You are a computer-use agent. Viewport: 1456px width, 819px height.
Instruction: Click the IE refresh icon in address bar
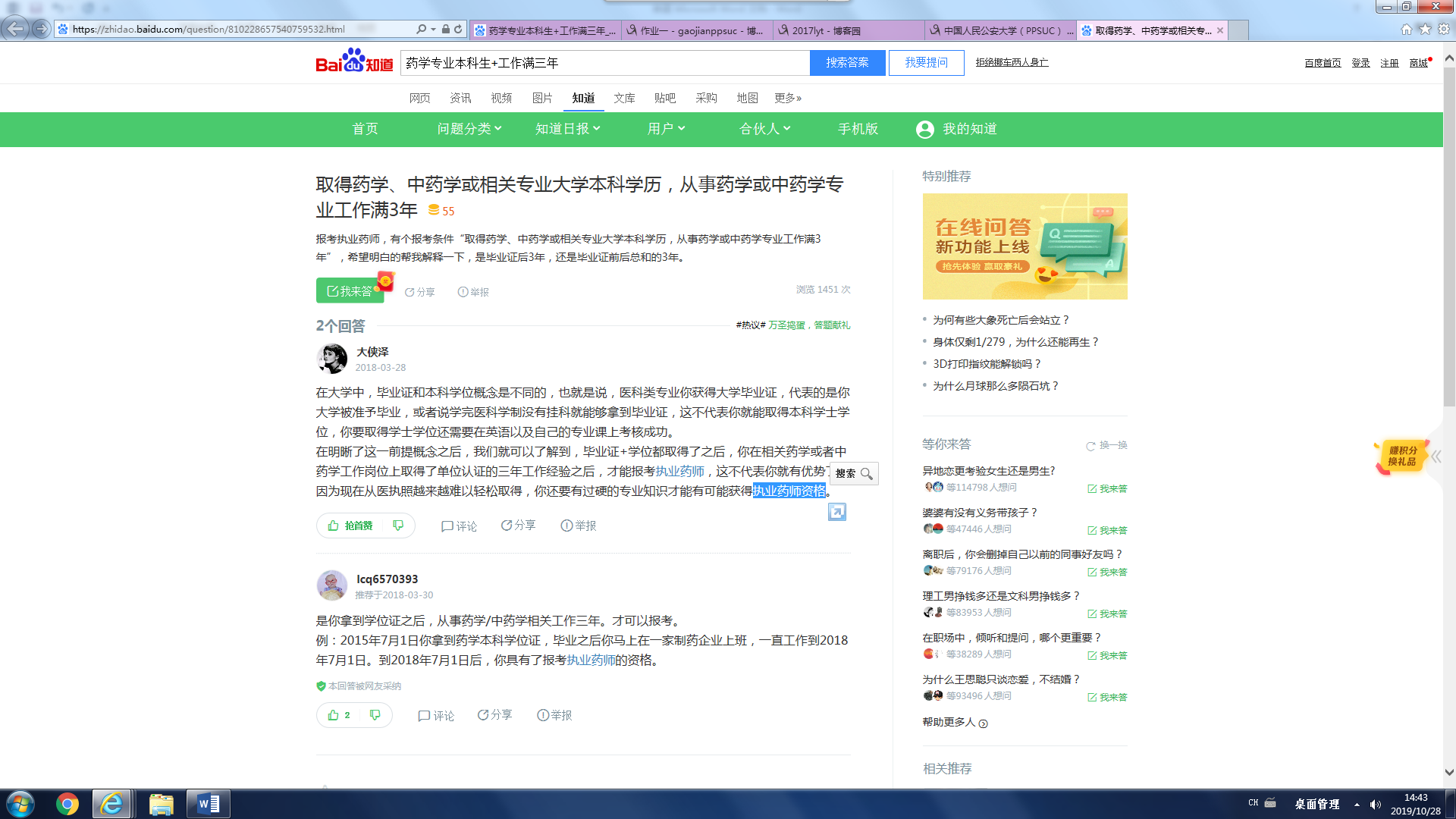pos(458,29)
